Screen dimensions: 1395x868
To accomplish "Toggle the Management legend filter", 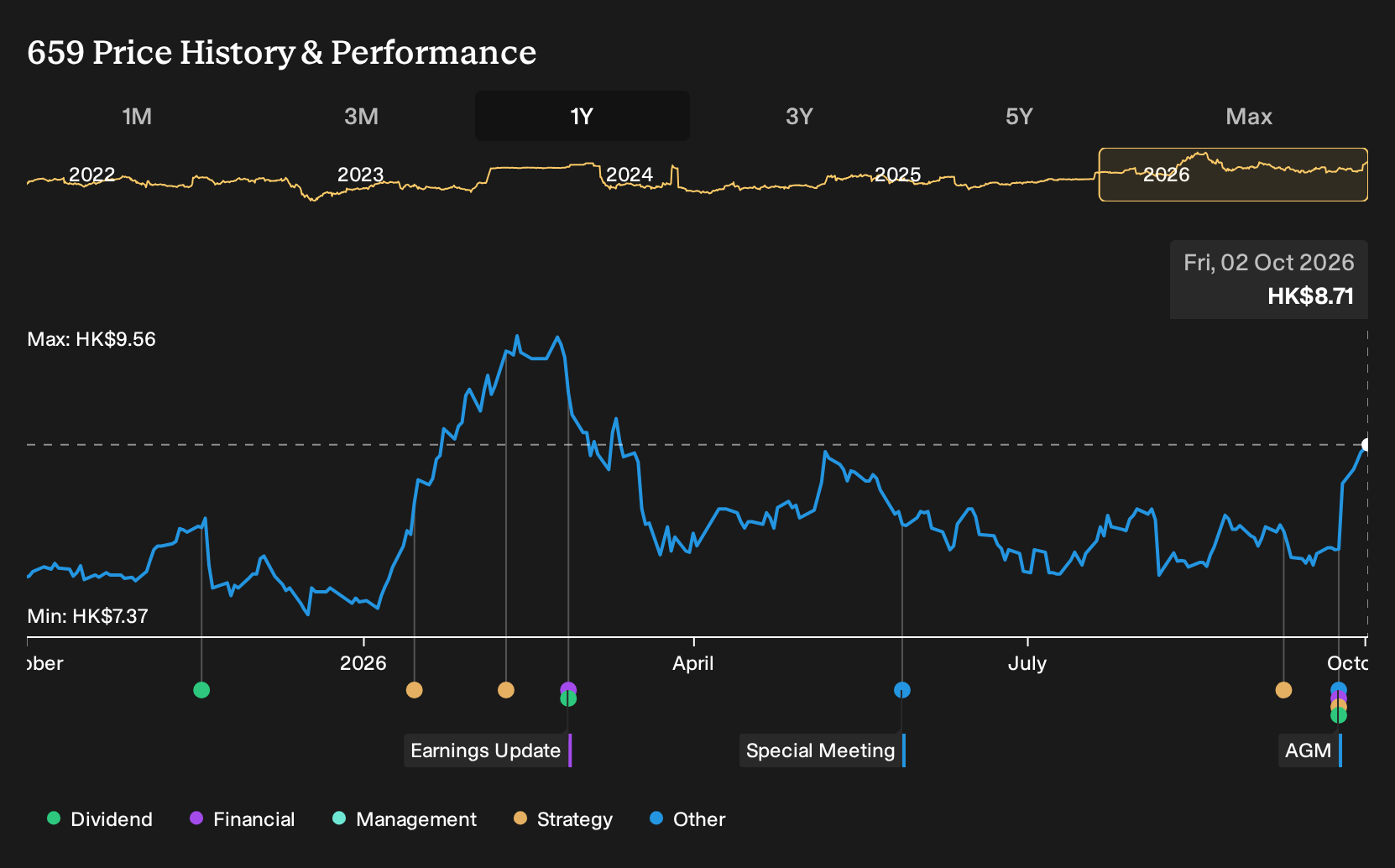I will 405,818.
